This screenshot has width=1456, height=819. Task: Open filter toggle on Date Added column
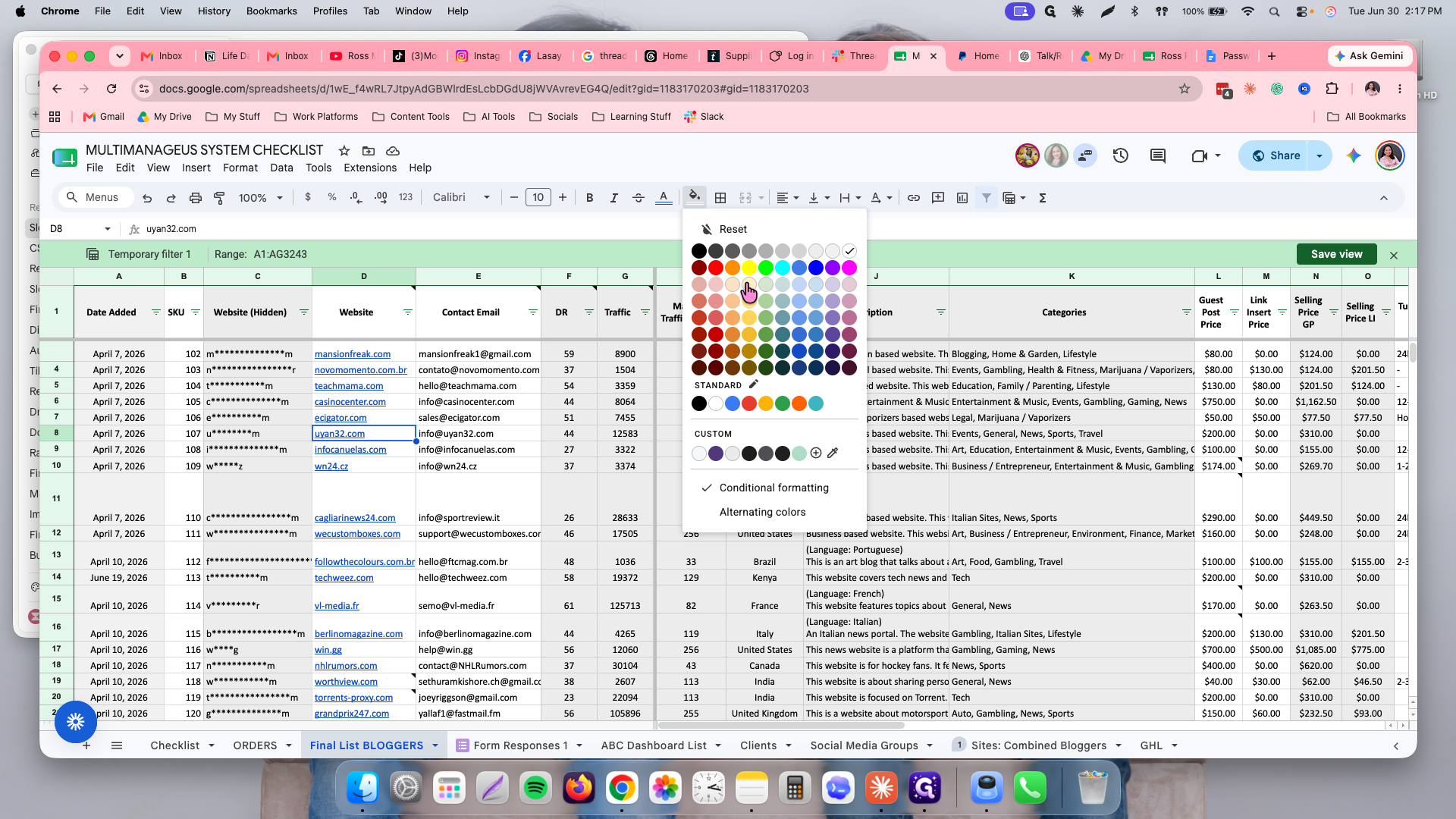click(x=155, y=312)
